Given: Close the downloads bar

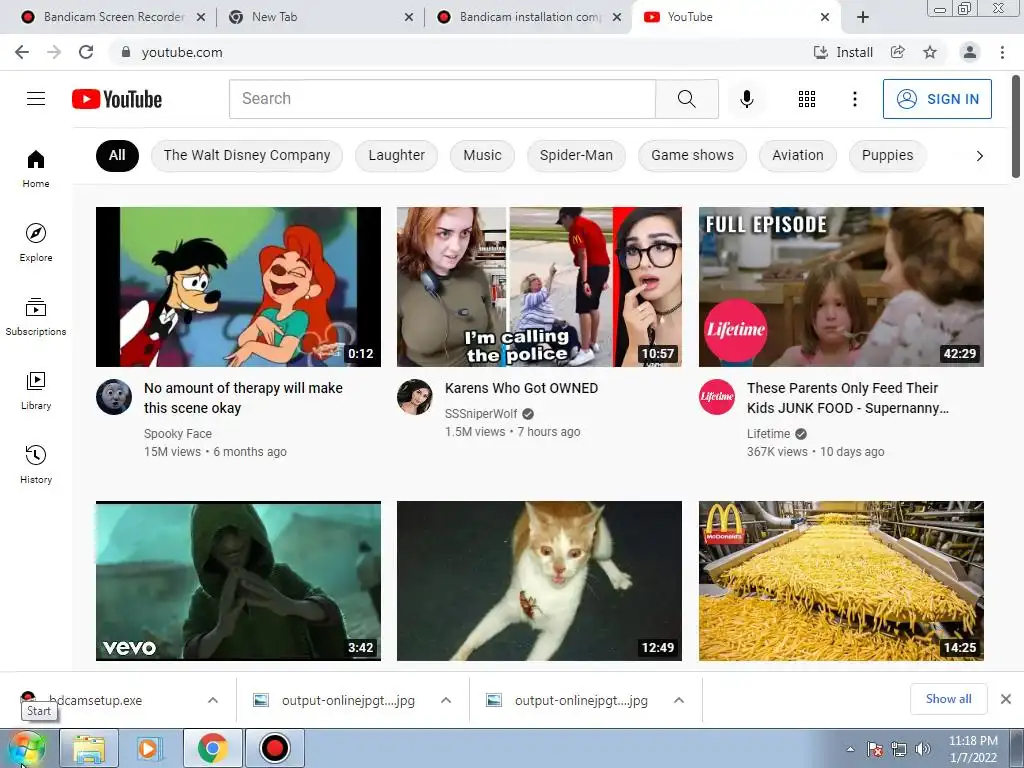Looking at the screenshot, I should pyautogui.click(x=1006, y=699).
